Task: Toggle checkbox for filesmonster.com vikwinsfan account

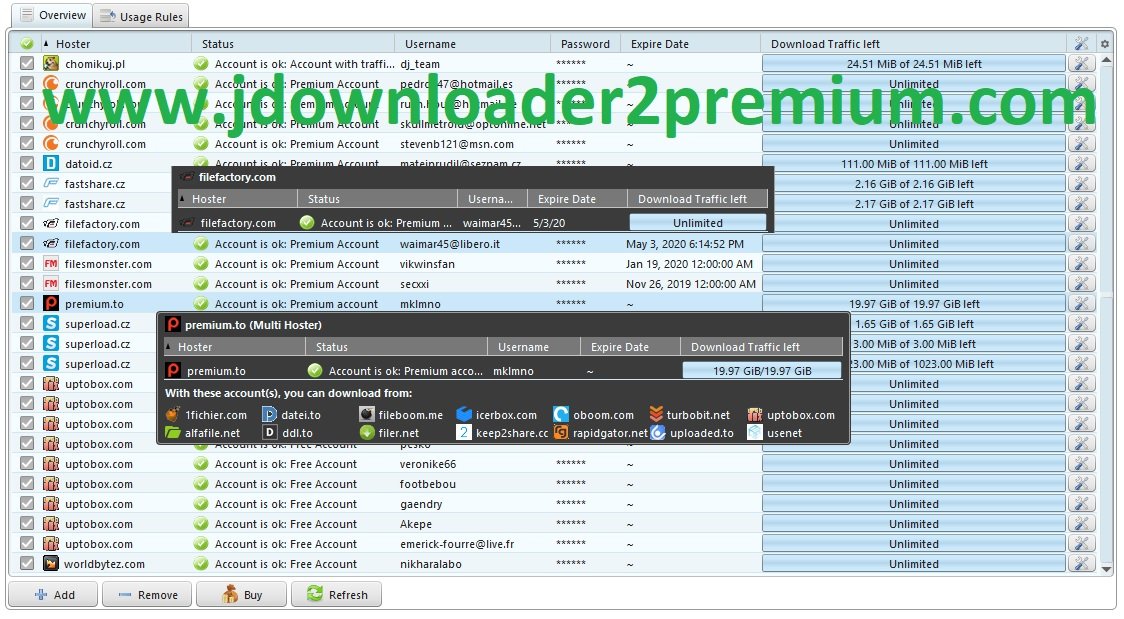Action: tap(27, 264)
